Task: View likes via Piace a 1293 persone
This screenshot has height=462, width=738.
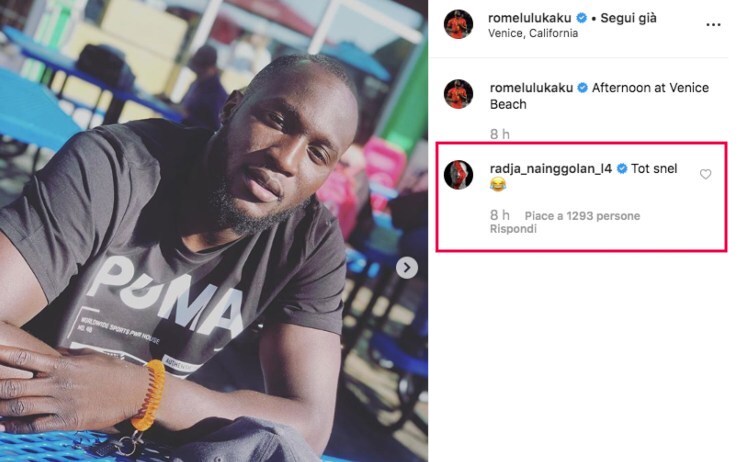Action: [582, 216]
